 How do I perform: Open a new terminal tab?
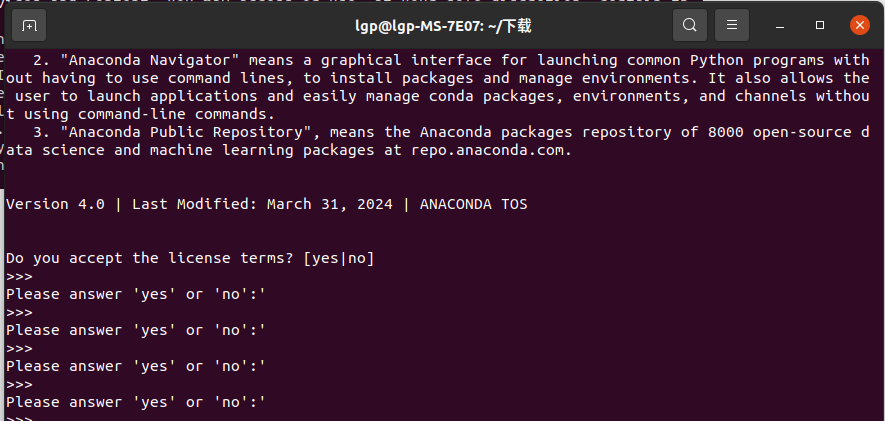(x=29, y=25)
